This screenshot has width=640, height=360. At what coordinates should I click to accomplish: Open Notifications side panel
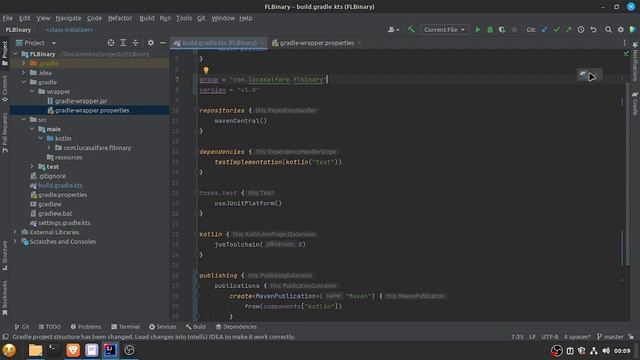pyautogui.click(x=635, y=61)
